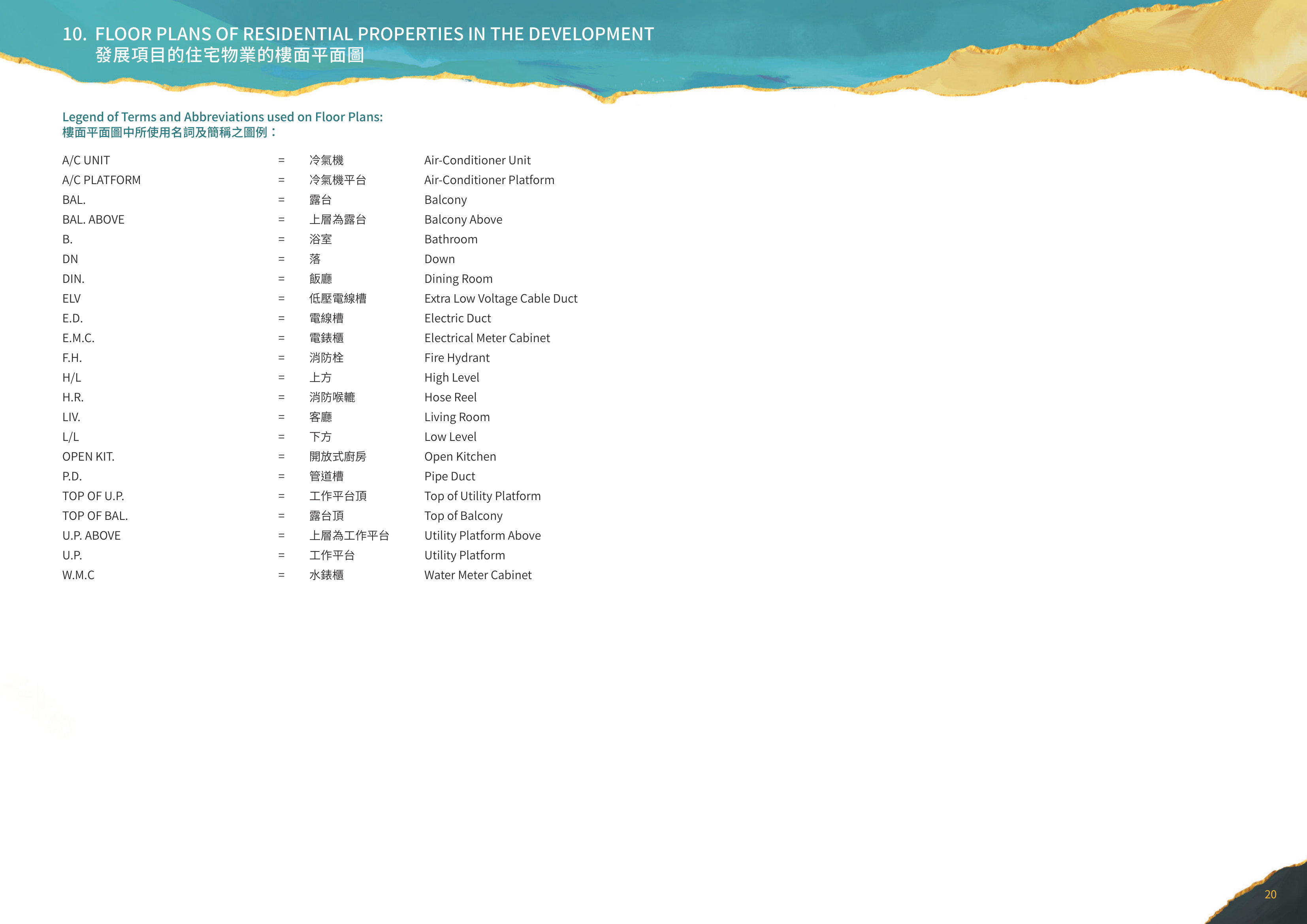Click the Chinese term '冷氣機平台'
Image resolution: width=1307 pixels, height=924 pixels.
click(337, 180)
